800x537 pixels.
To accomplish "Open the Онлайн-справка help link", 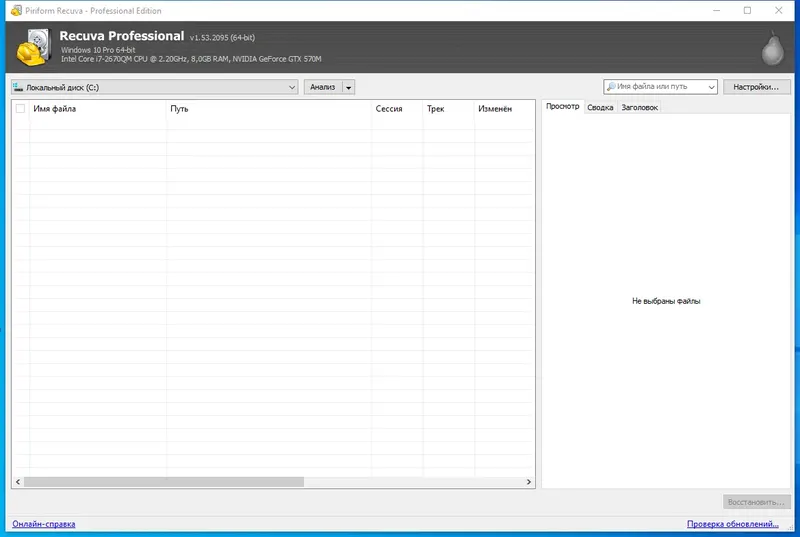I will click(x=44, y=524).
